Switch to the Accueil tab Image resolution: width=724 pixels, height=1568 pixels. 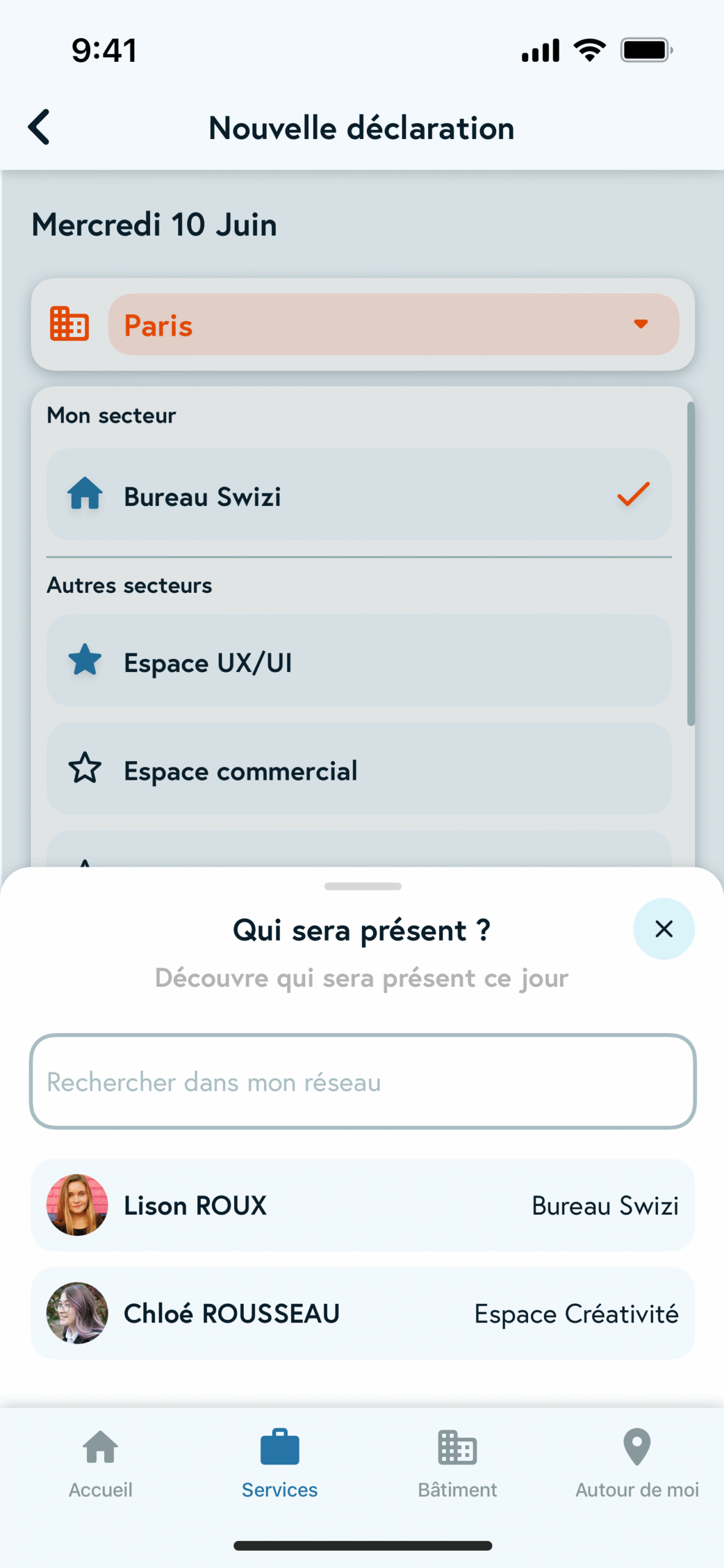point(100,1463)
